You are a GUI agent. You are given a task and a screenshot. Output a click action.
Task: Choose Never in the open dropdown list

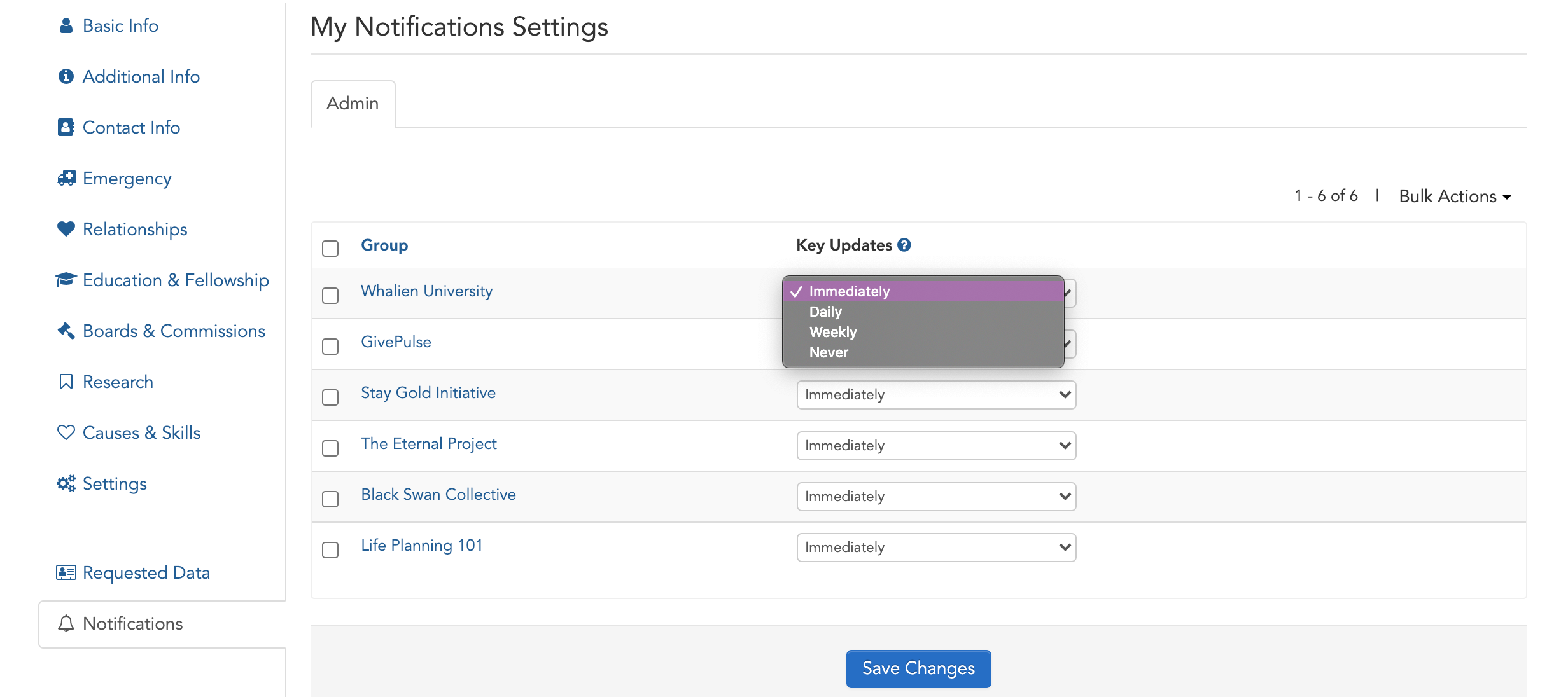click(x=923, y=352)
